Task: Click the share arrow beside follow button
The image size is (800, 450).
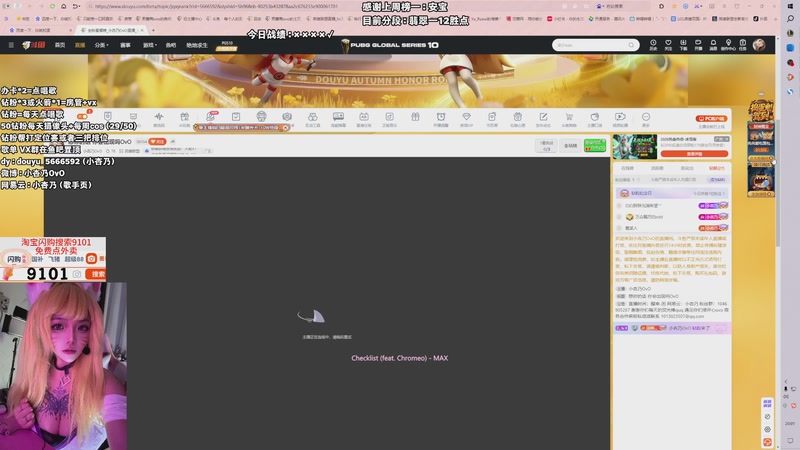Action: (172, 141)
